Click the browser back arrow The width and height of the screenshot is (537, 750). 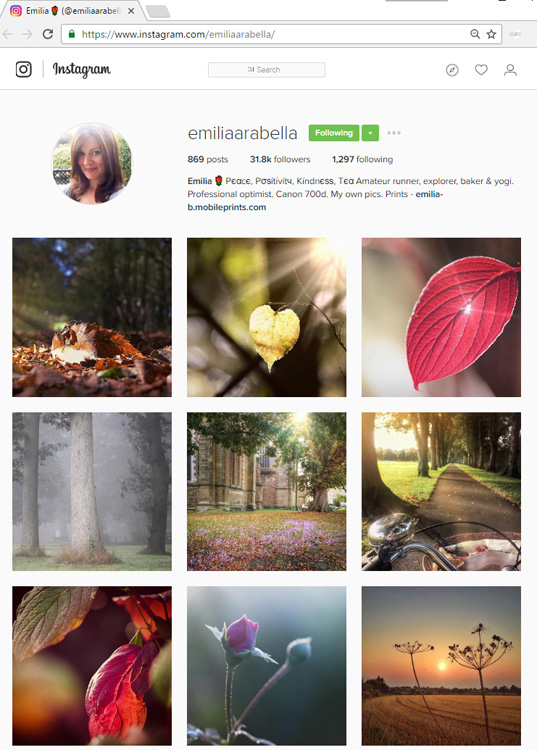(x=8, y=34)
